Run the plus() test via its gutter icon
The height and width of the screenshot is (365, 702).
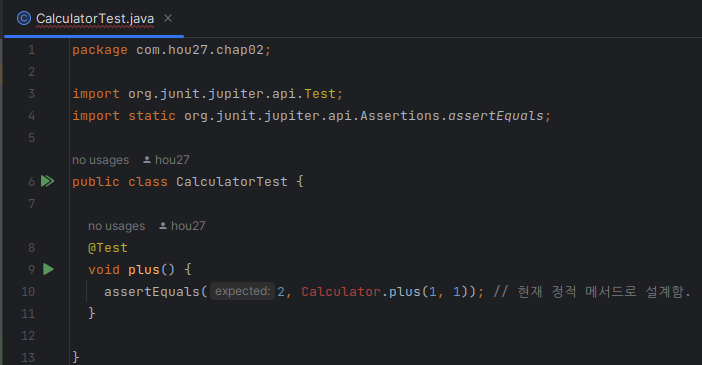point(48,269)
